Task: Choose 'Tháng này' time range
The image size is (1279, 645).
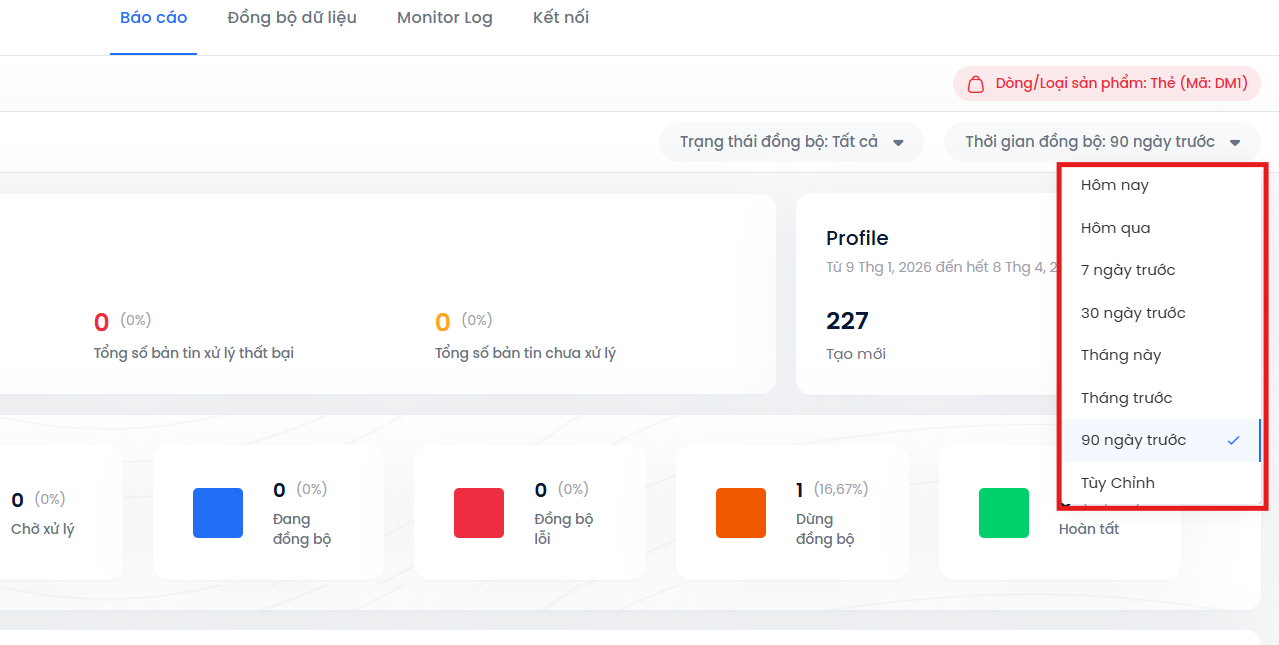Action: click(1121, 355)
